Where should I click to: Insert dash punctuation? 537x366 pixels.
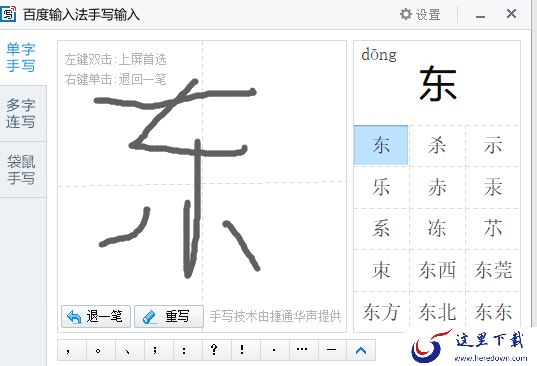(332, 350)
